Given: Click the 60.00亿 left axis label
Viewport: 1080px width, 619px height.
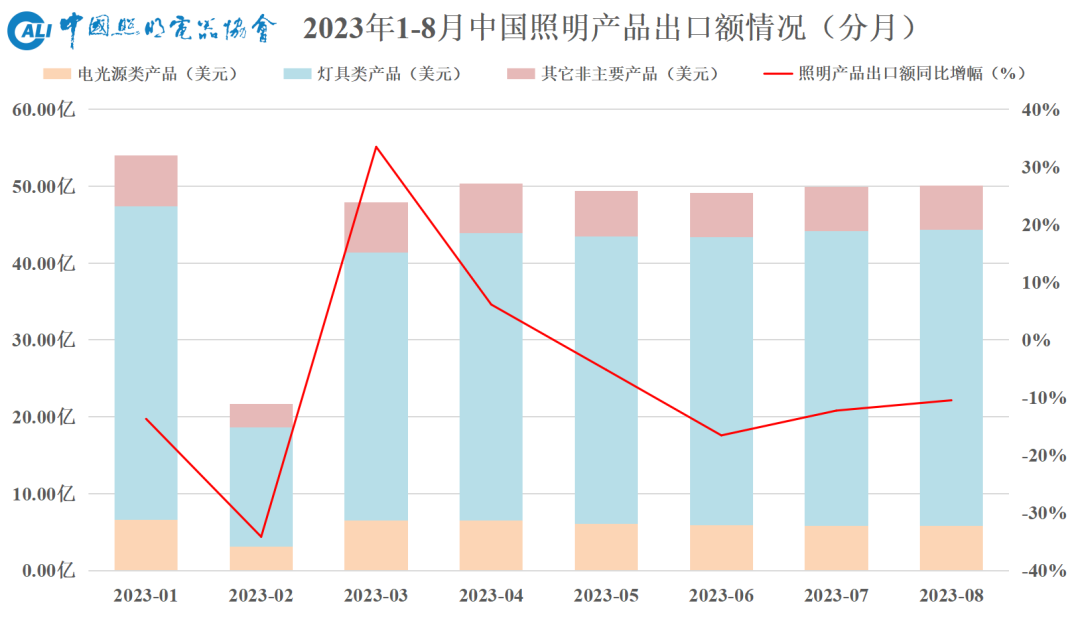Looking at the screenshot, I should 44,109.
